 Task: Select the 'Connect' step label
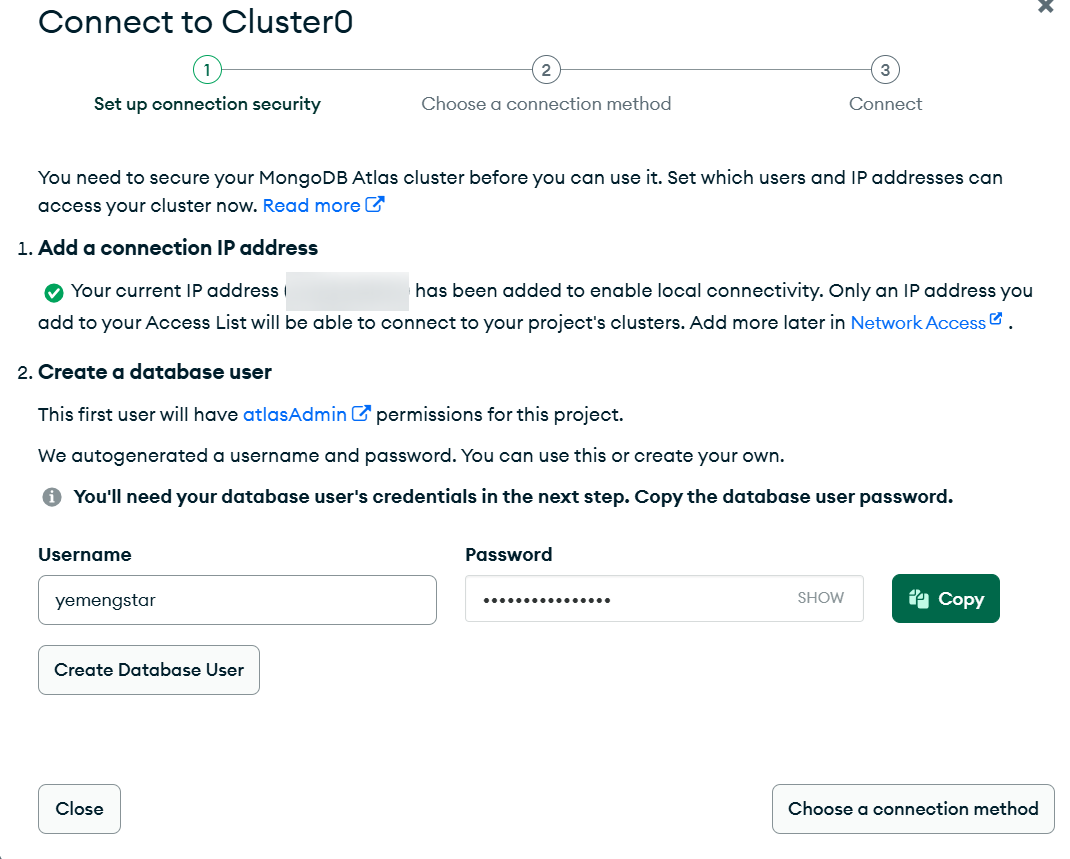pos(885,104)
